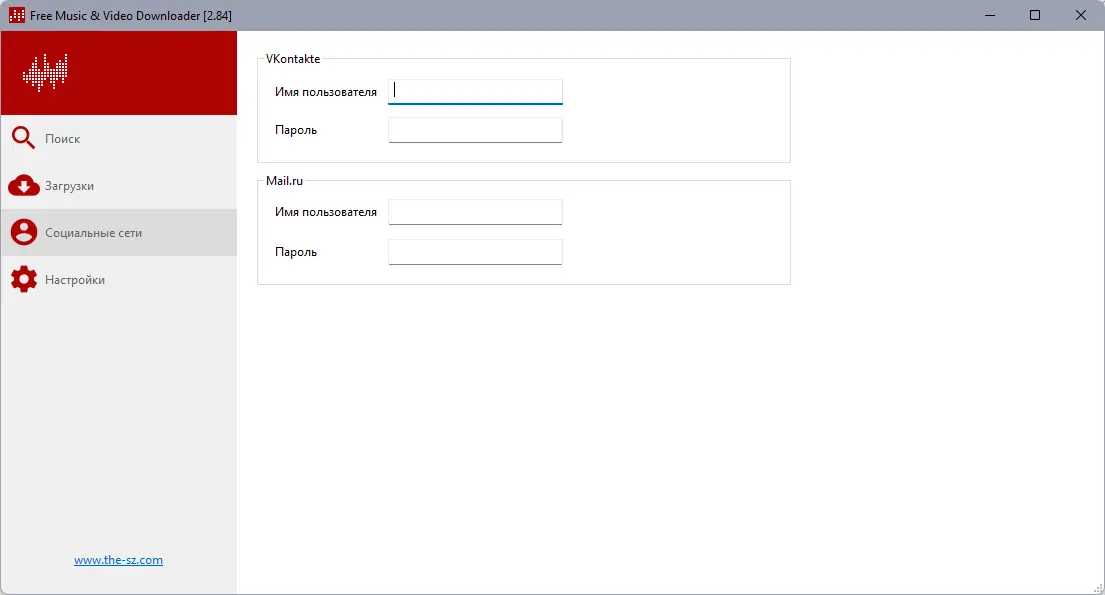Screen dimensions: 1105x595
Task: Click the app icon in title bar
Action: point(16,15)
